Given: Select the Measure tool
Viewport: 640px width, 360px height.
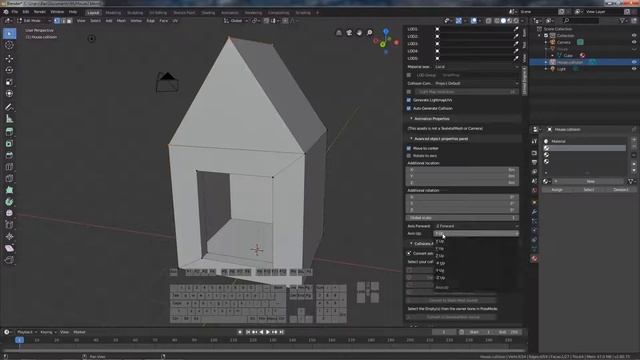Looking at the screenshot, I should click(x=9, y=119).
